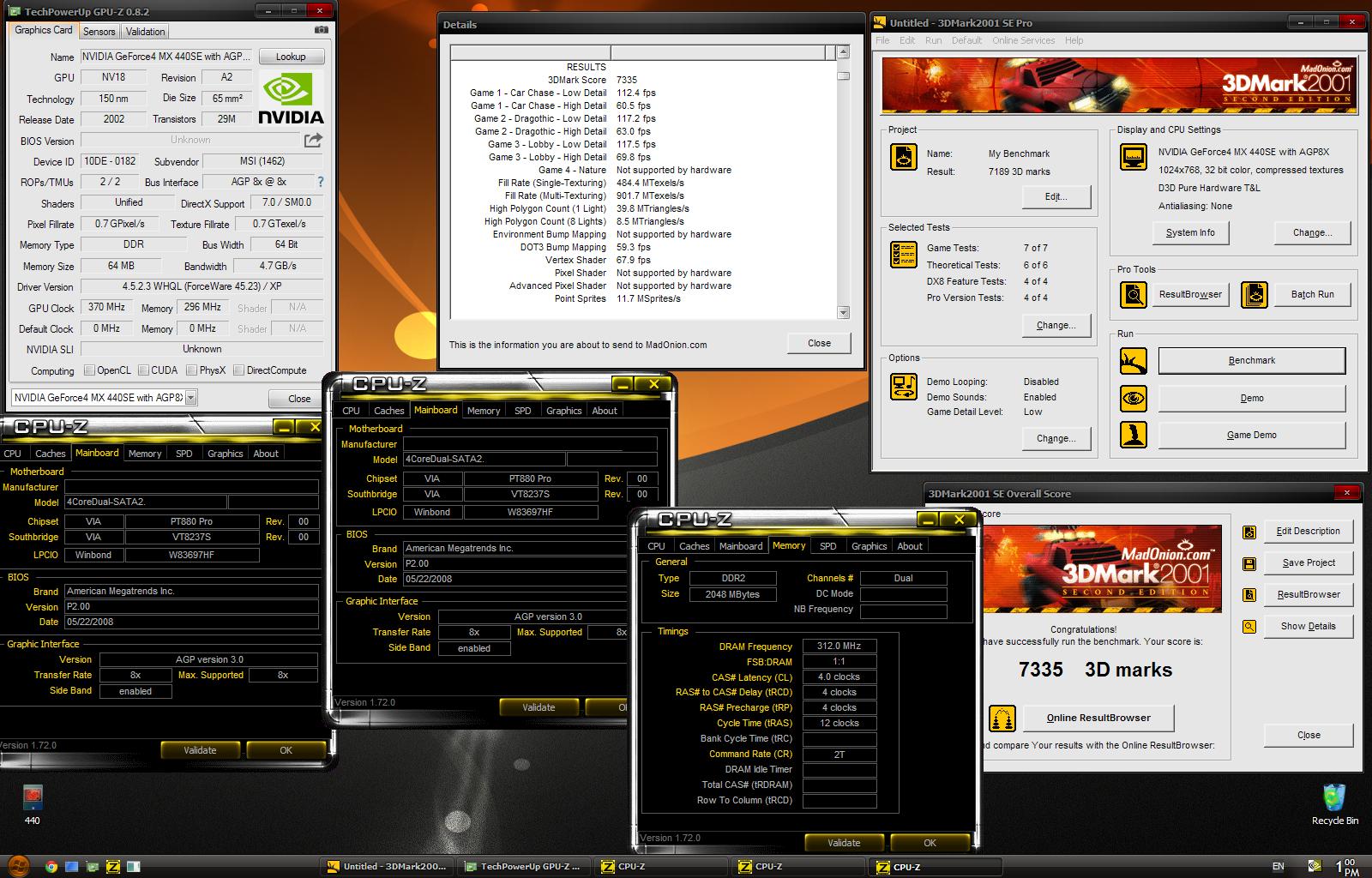1372x878 pixels.
Task: Click the ResultBrowser icon in Overall Score window
Action: coord(1249,595)
